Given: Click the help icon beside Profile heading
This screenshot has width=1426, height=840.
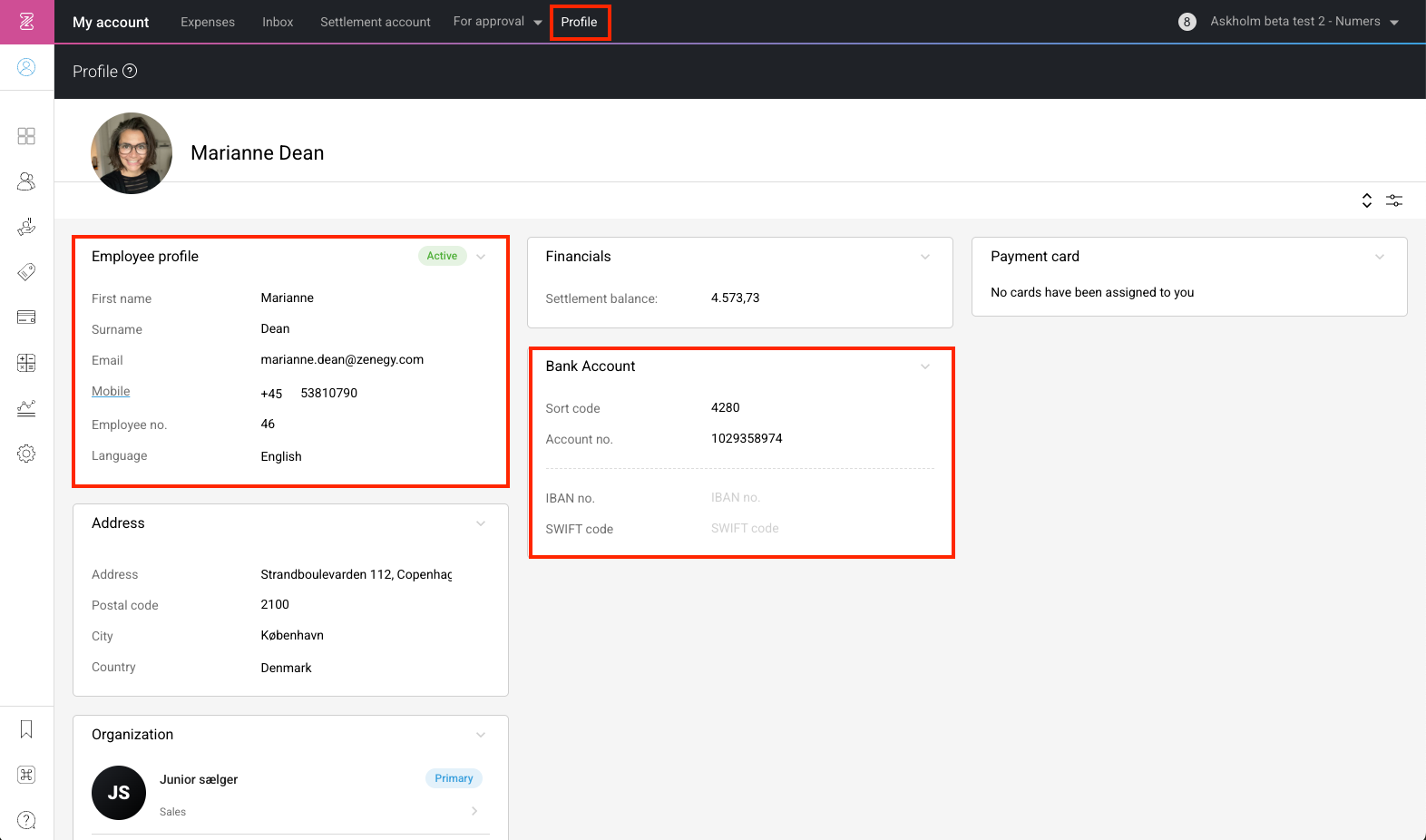Looking at the screenshot, I should pos(130,71).
